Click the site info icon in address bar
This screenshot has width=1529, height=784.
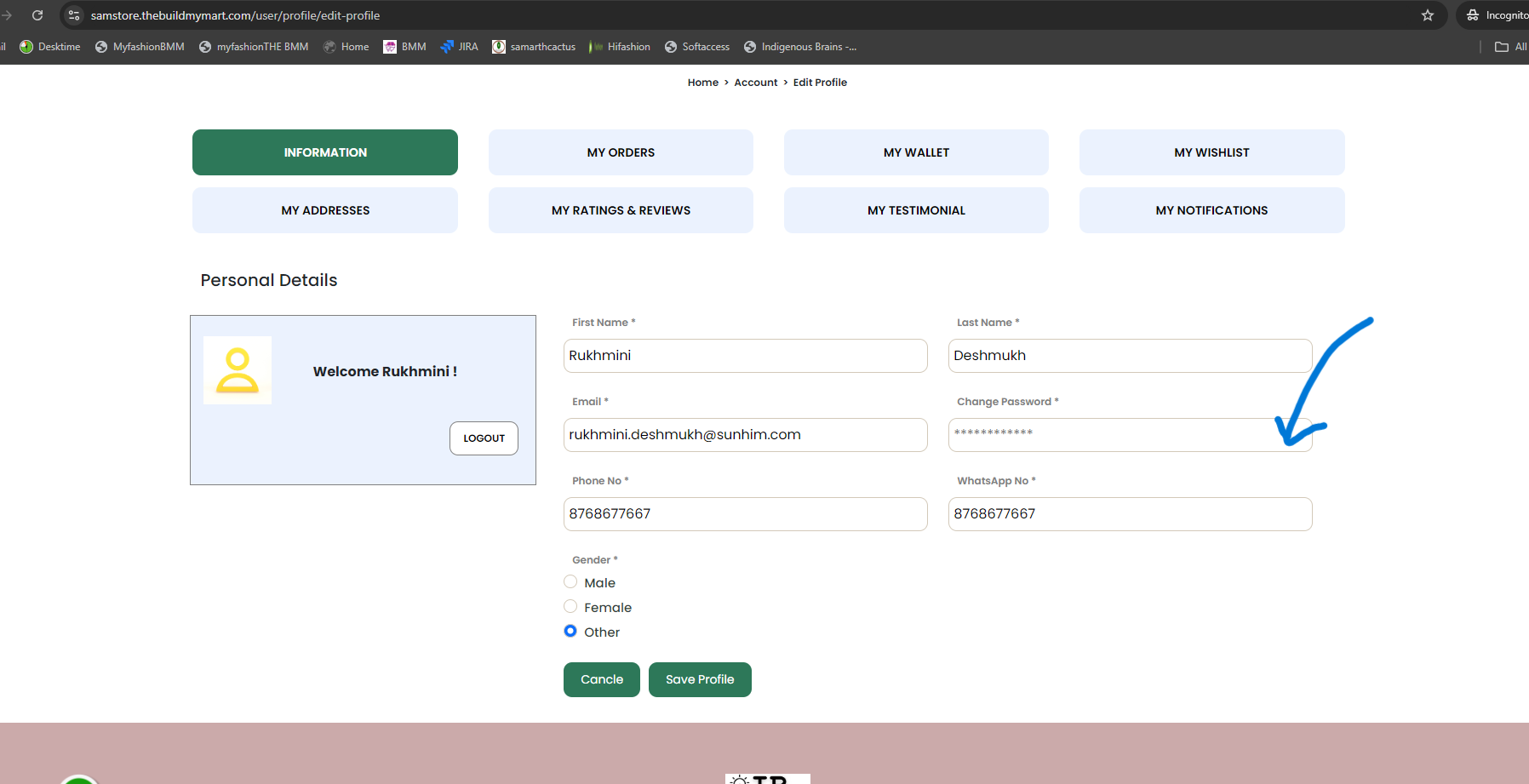[74, 15]
